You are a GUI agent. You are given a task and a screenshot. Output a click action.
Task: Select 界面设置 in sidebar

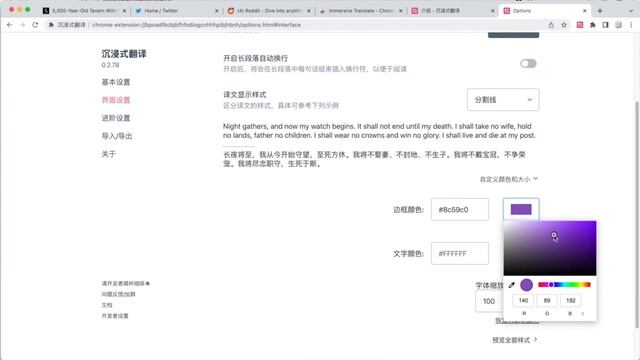(116, 100)
